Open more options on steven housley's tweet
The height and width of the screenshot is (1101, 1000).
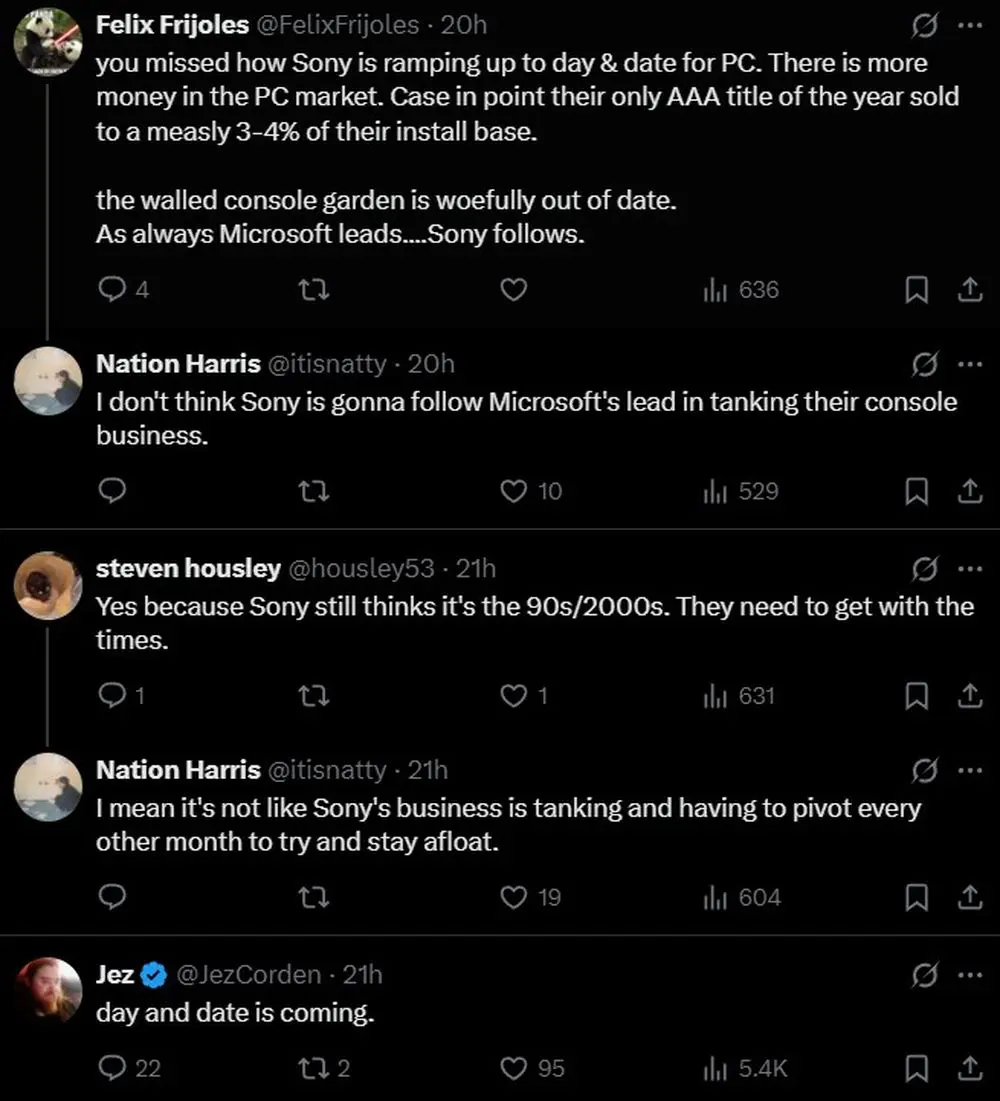pyautogui.click(x=970, y=569)
